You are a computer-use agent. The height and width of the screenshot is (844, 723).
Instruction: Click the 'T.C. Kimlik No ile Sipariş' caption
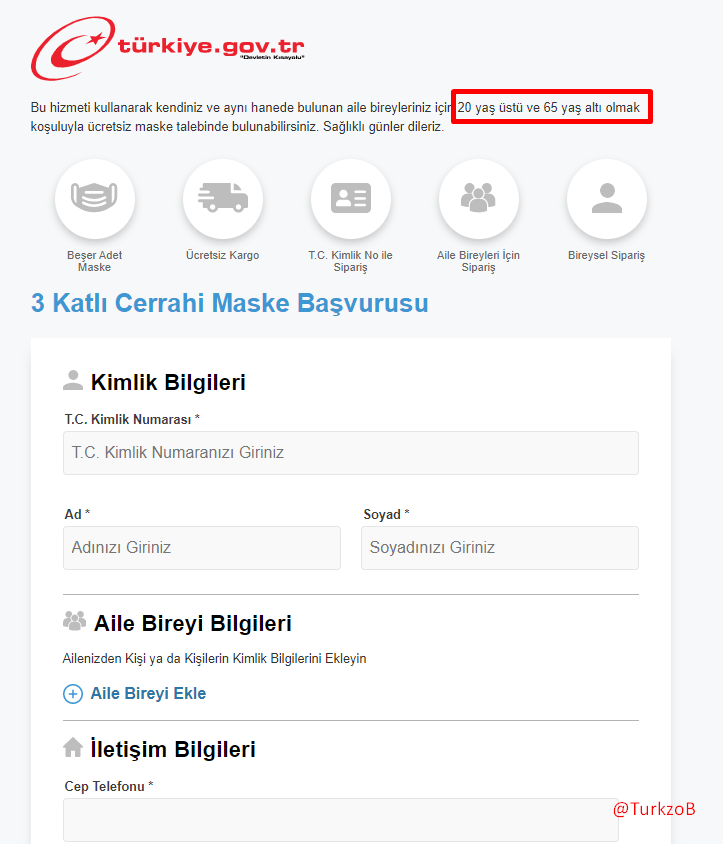(x=350, y=261)
